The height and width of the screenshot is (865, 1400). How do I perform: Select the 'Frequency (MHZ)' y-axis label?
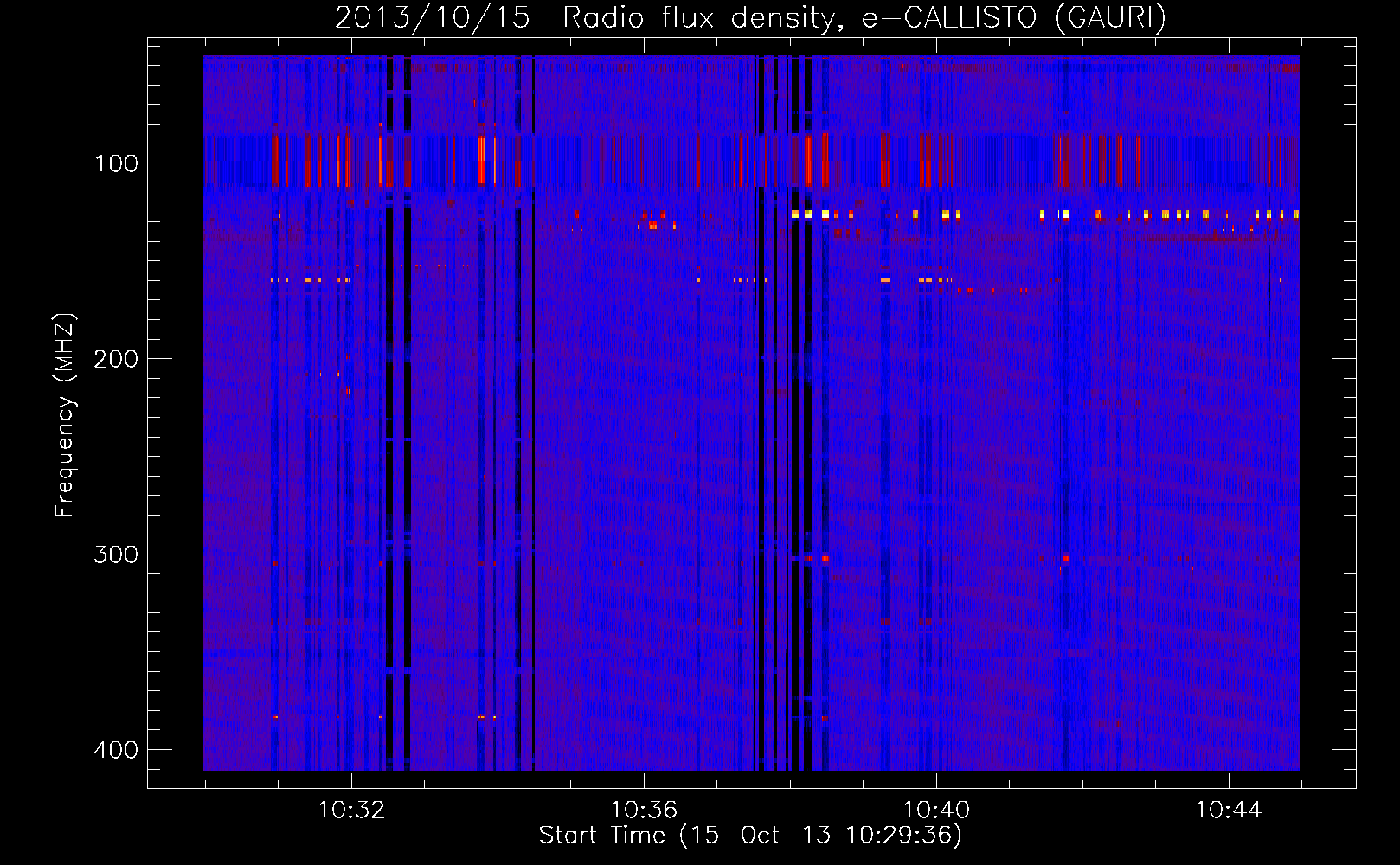65,415
